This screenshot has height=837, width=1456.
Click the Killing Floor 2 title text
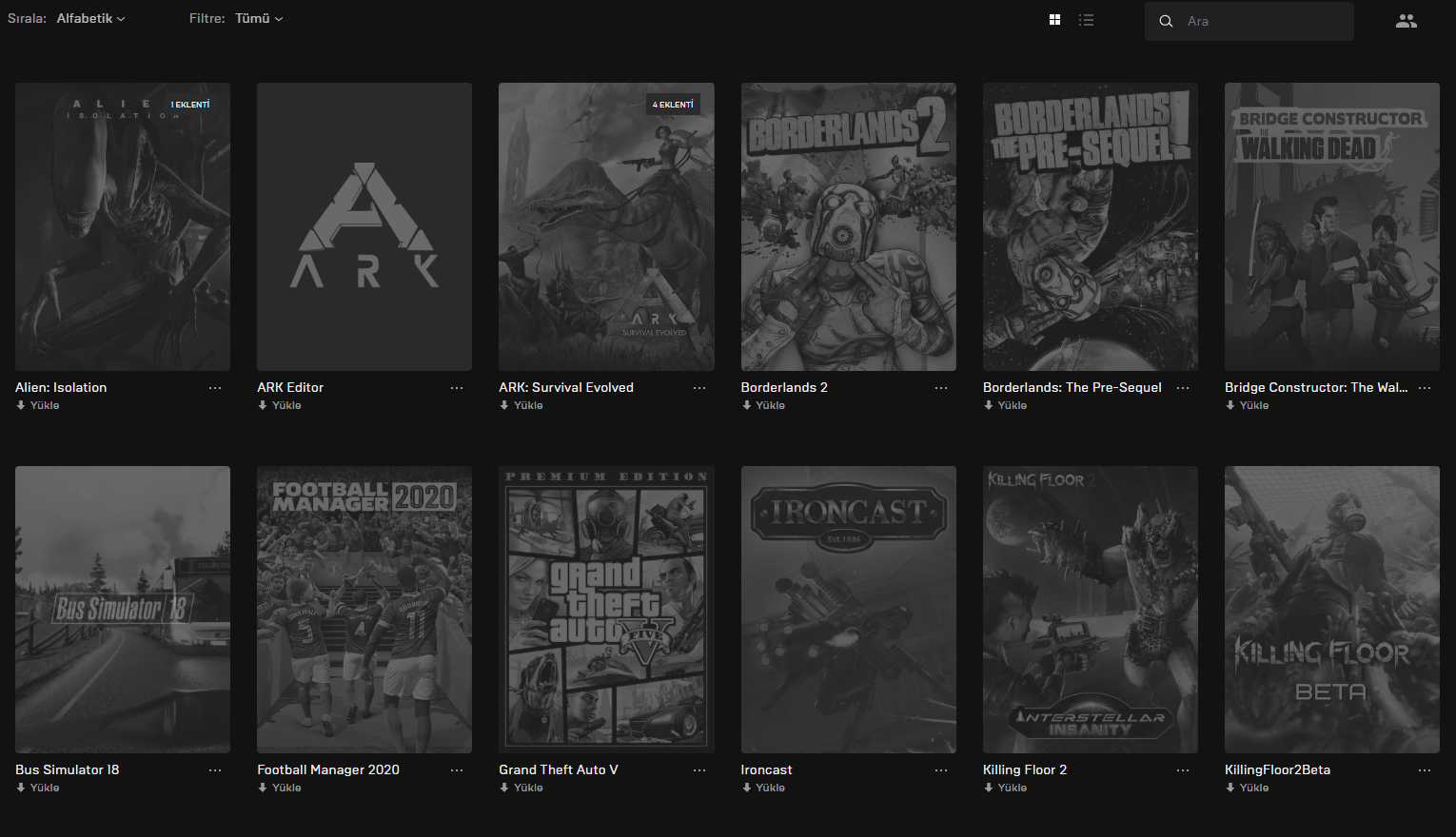pos(1025,769)
